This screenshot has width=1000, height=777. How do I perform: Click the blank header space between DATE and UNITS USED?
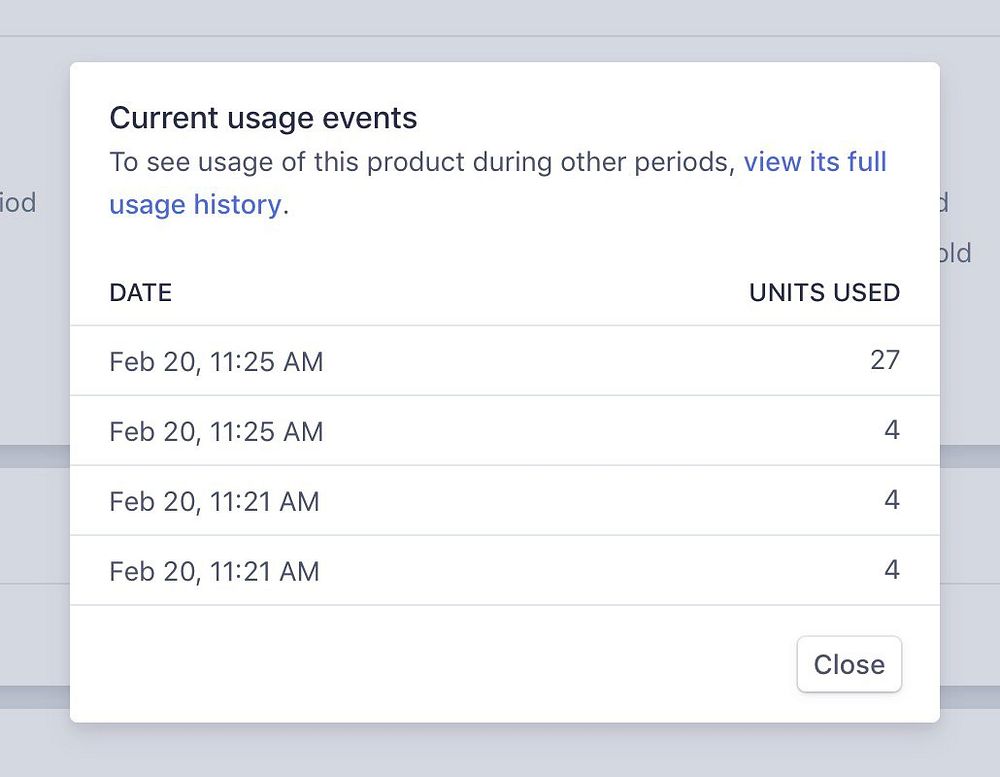(x=460, y=292)
